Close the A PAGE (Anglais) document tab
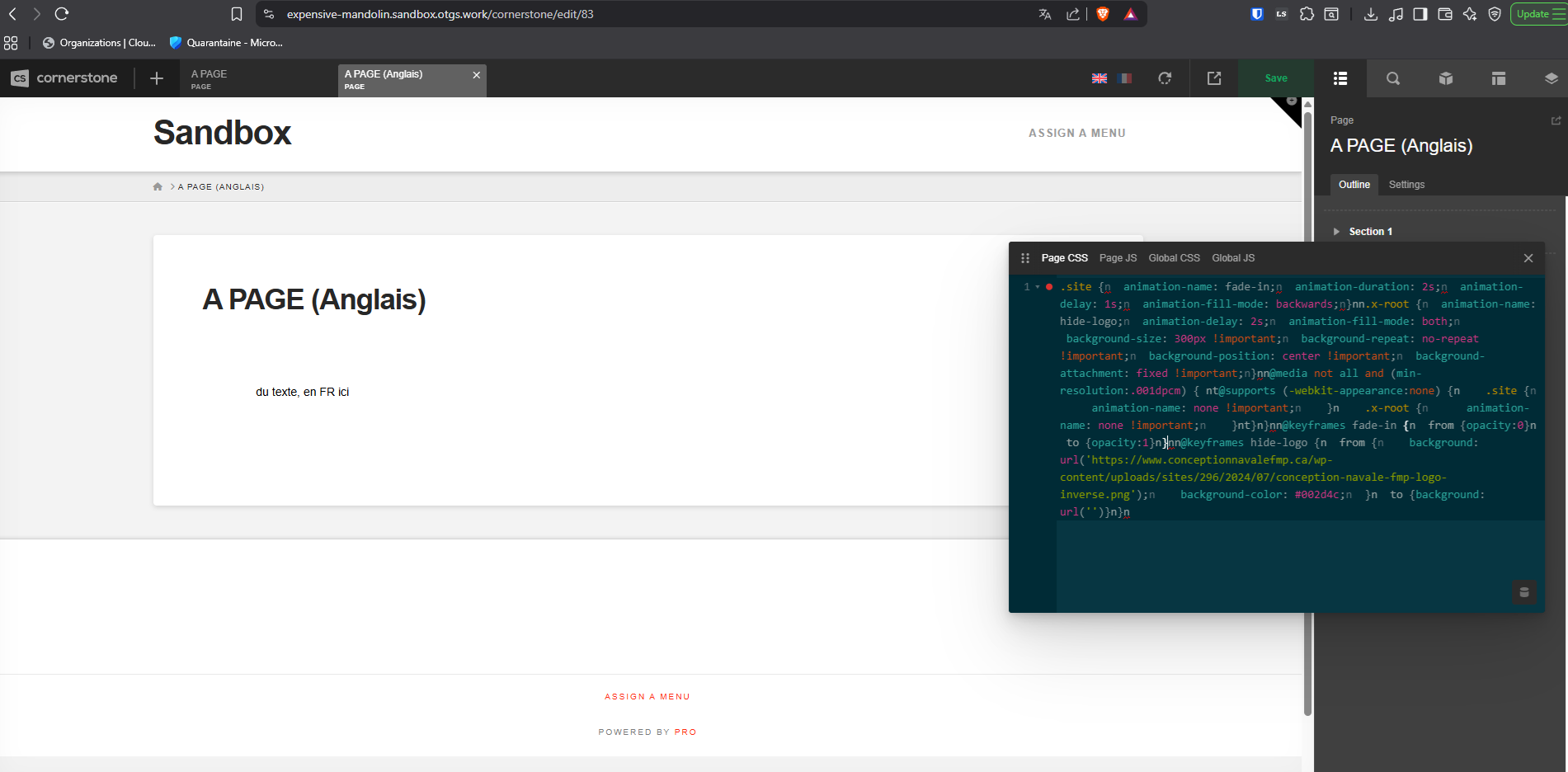This screenshot has height=772, width=1568. 476,75
